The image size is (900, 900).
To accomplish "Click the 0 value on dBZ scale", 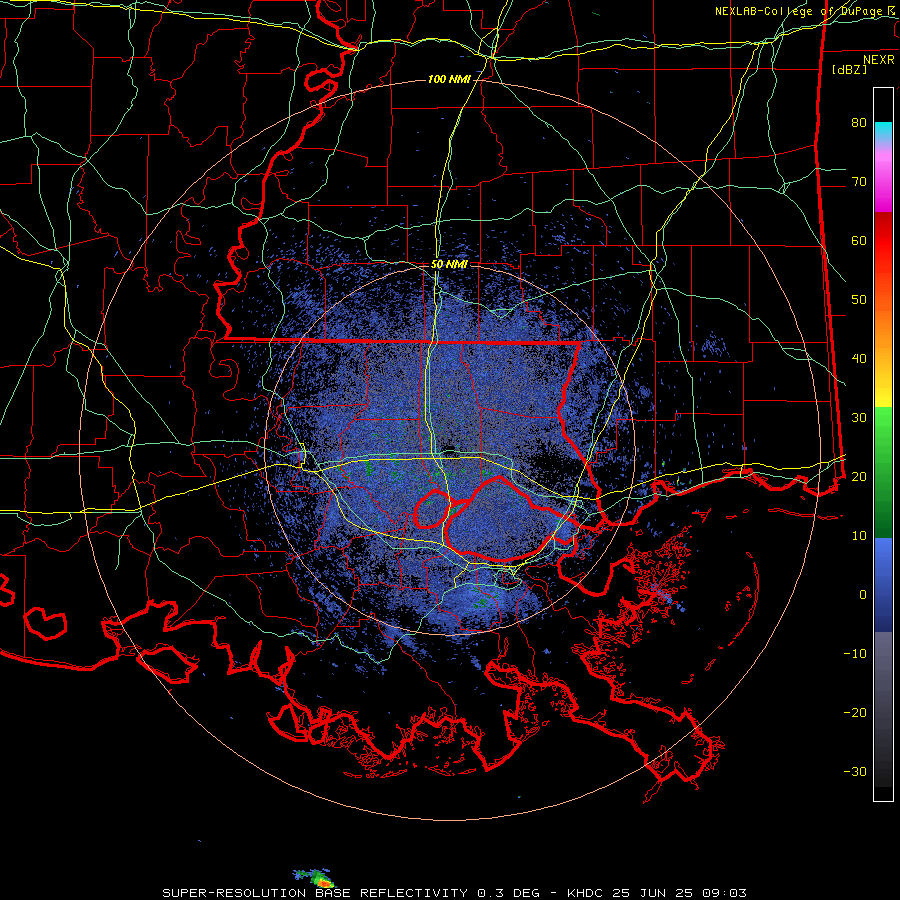I will click(x=863, y=594).
